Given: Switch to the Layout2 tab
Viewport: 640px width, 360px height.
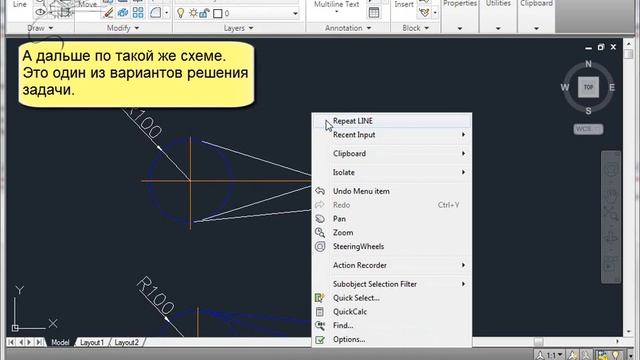Looking at the screenshot, I should (x=126, y=342).
